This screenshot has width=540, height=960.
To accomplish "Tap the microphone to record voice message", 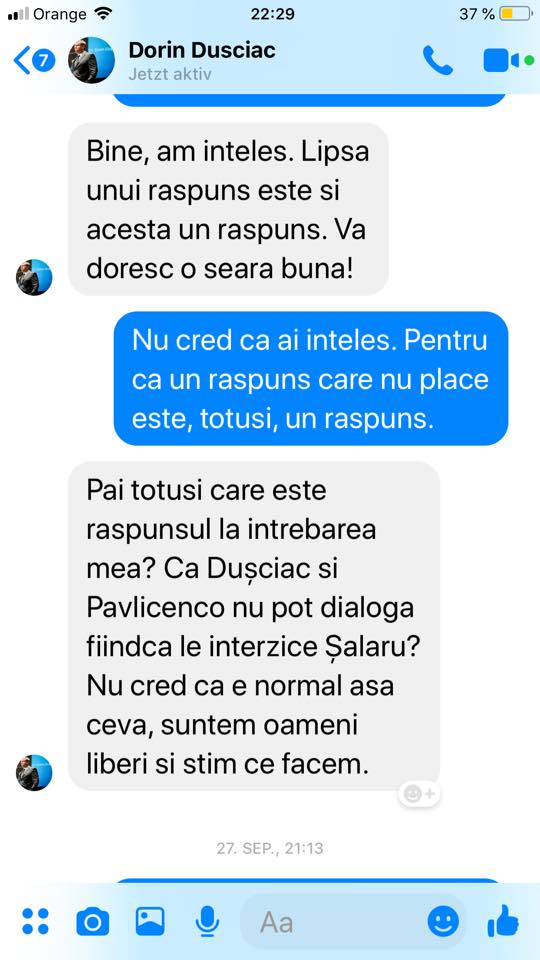I will pos(208,921).
